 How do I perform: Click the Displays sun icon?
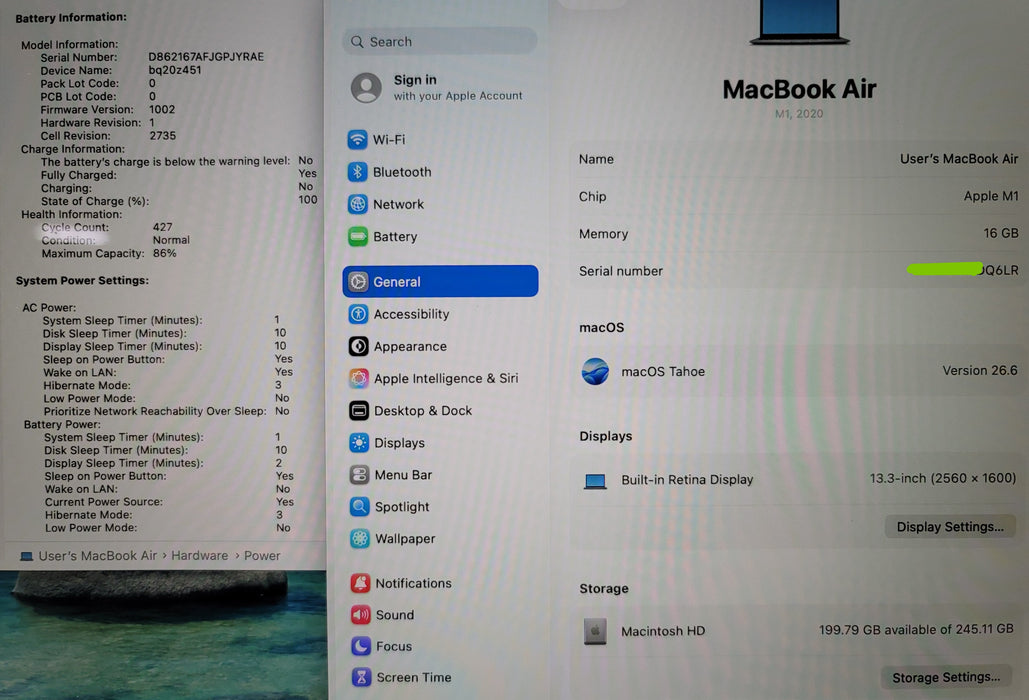tap(359, 443)
